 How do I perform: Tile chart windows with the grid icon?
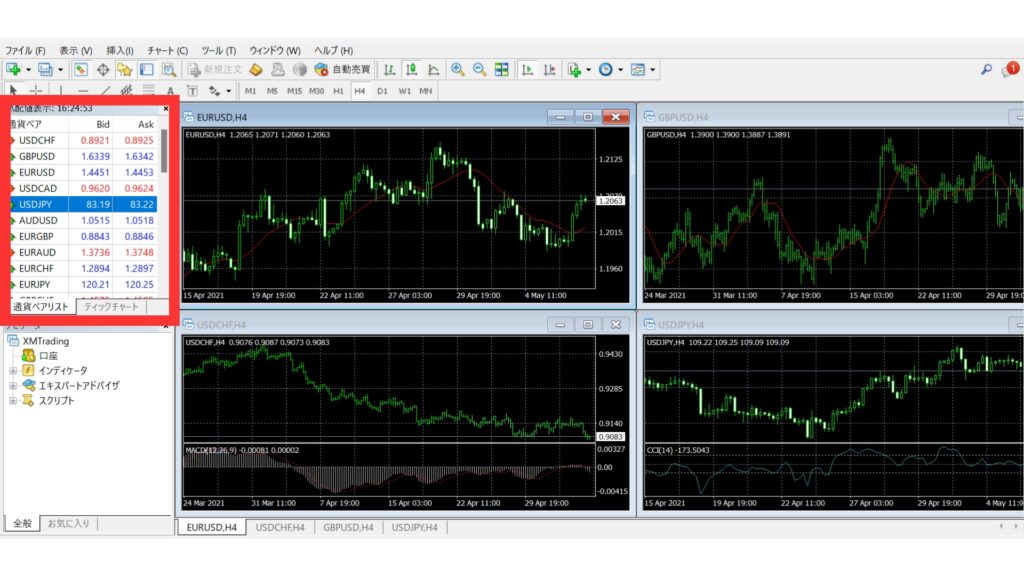click(x=502, y=69)
